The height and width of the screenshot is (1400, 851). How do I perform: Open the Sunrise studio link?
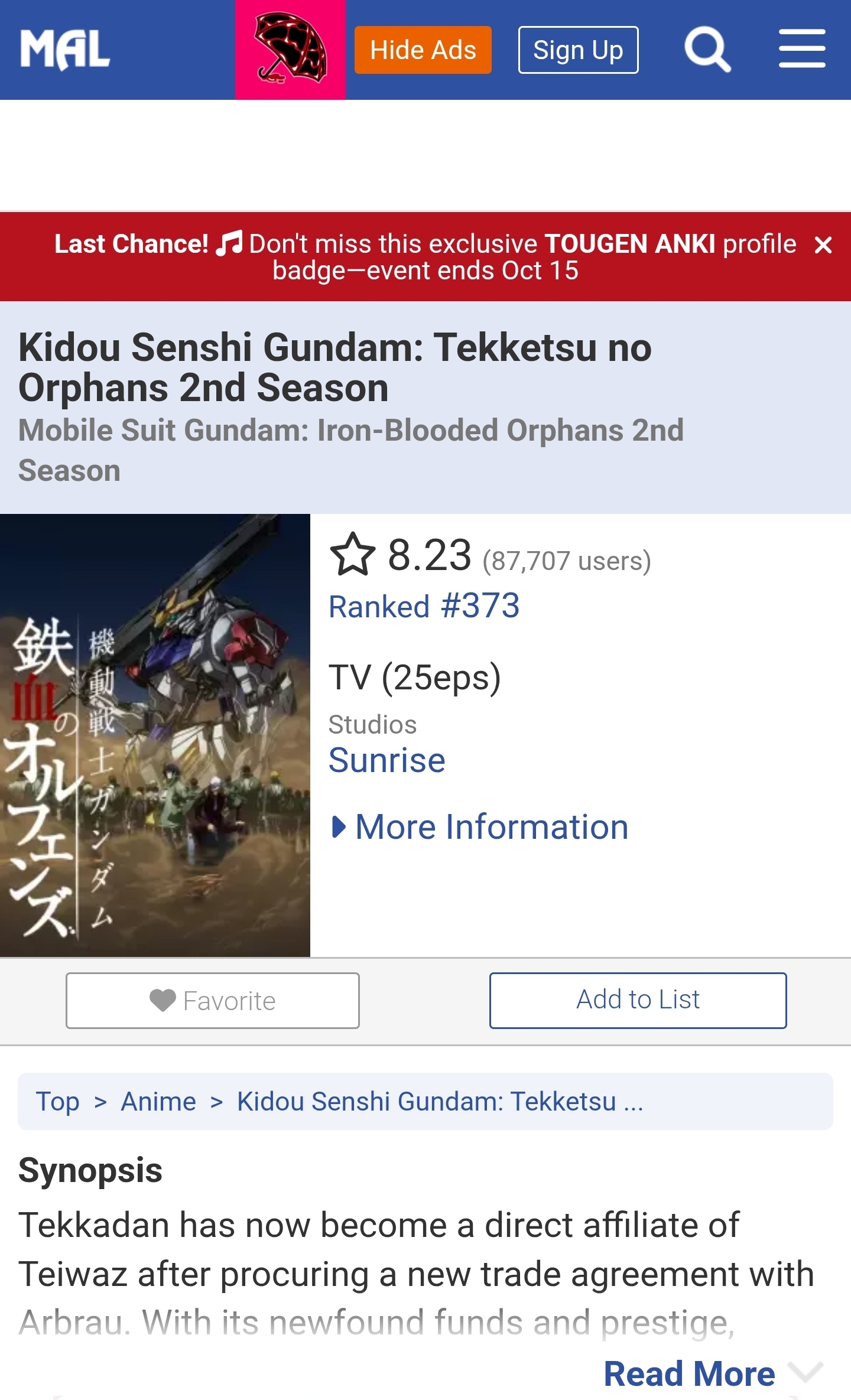pyautogui.click(x=386, y=760)
